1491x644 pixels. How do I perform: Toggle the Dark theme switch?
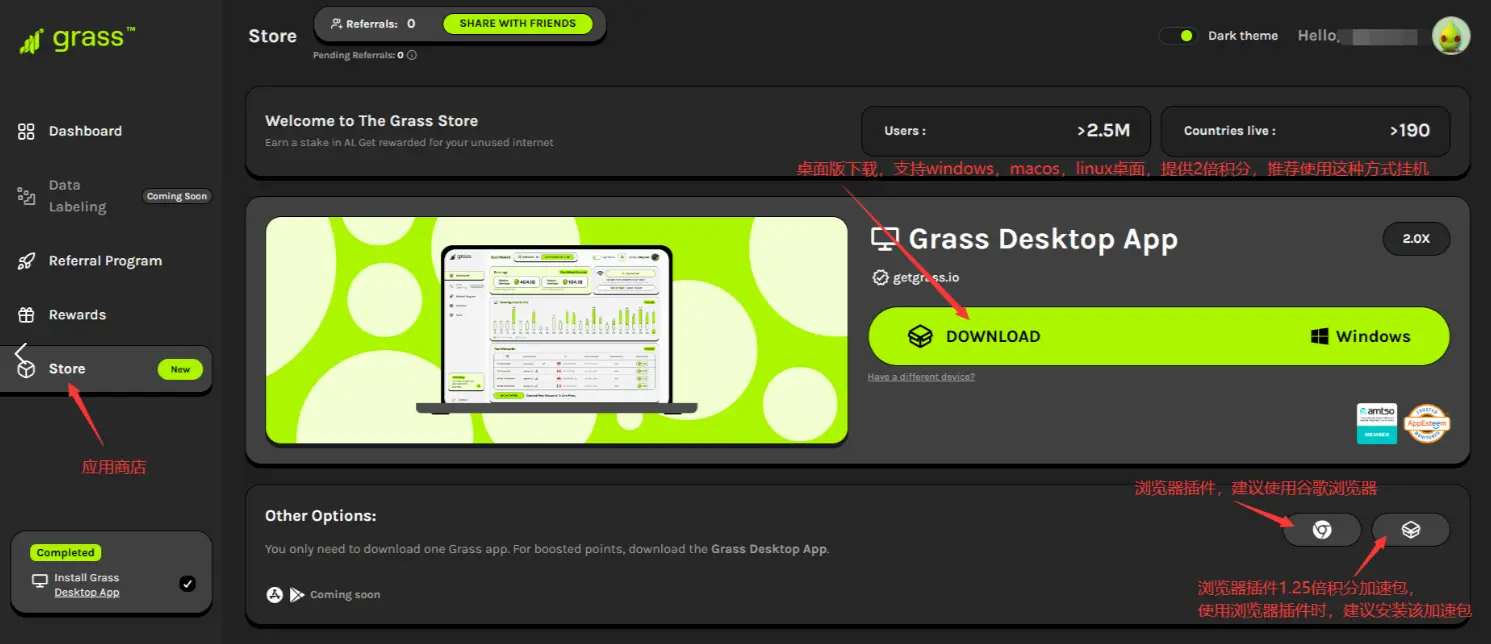[1178, 36]
